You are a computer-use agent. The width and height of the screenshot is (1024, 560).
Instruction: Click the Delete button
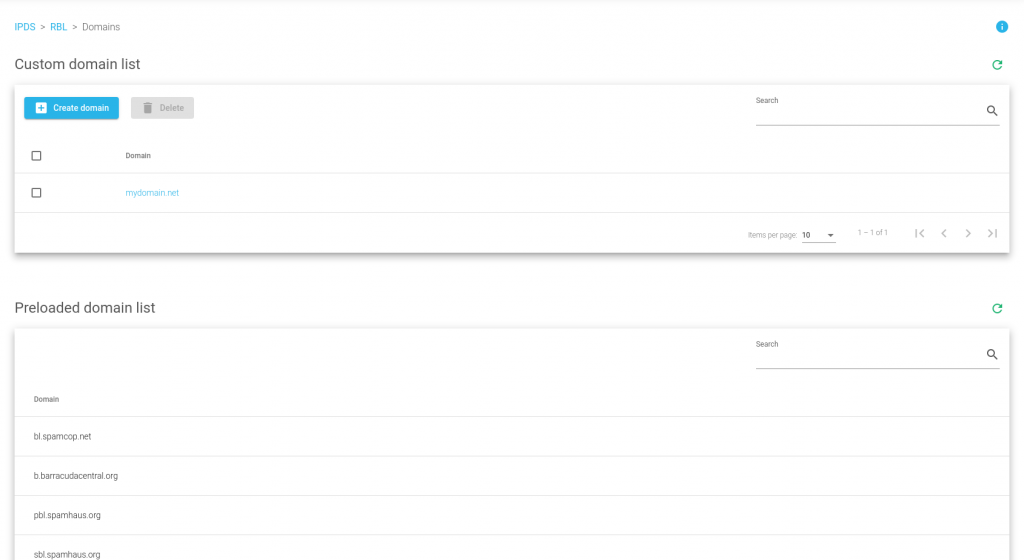pyautogui.click(x=162, y=108)
